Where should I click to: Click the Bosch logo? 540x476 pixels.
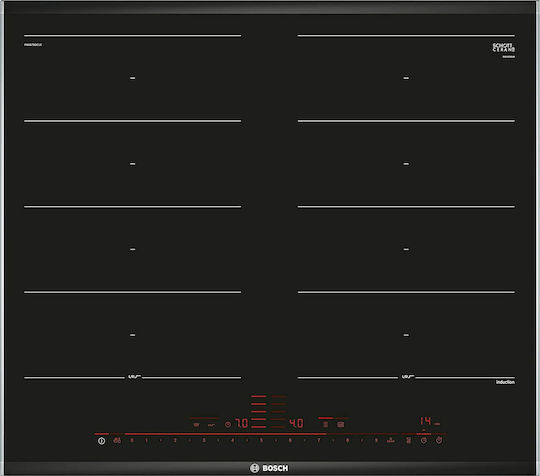[x=269, y=468]
